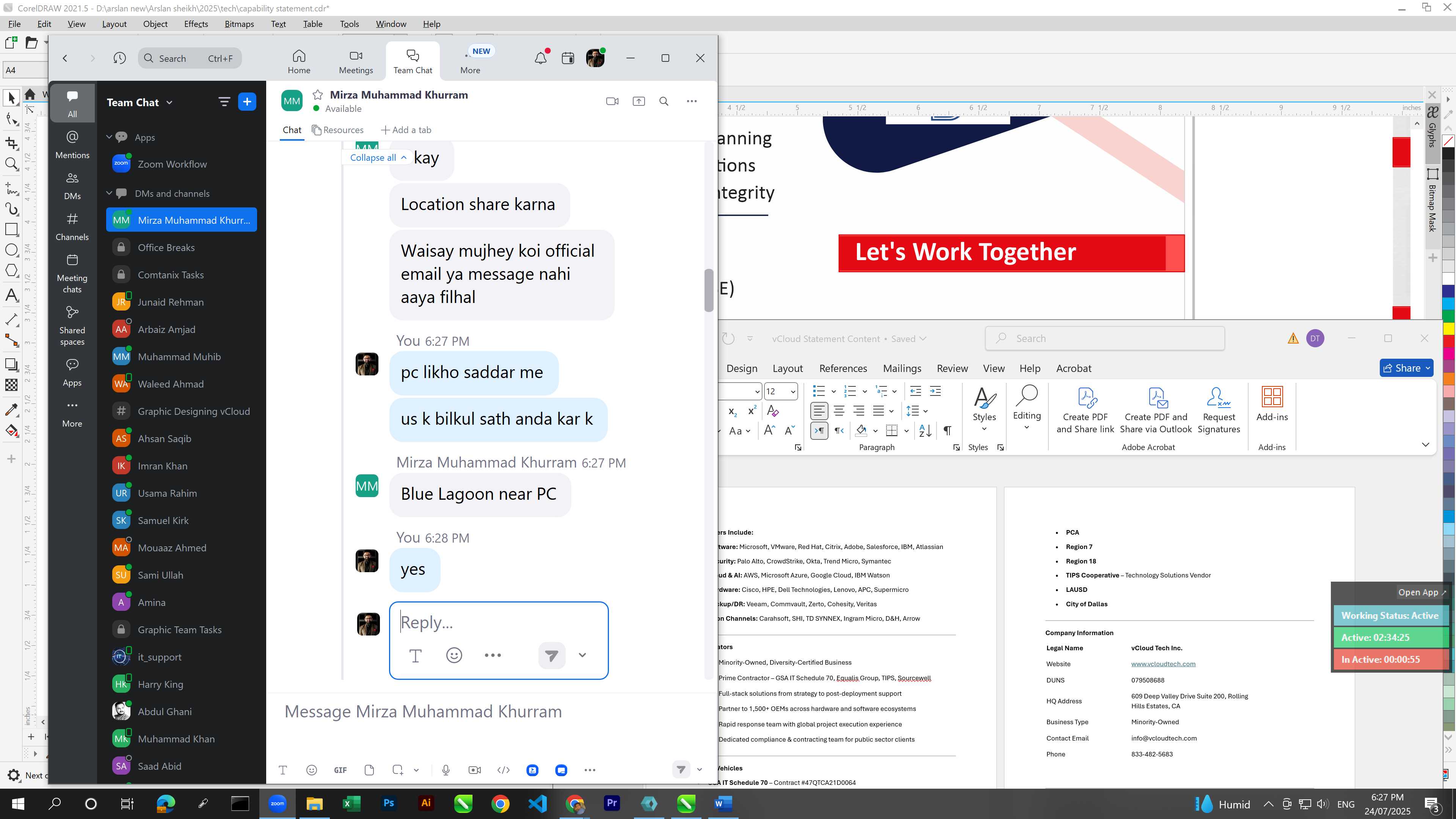Star the Mirza Muhammad Khurram chat
Viewport: 1456px width, 819px height.
[x=318, y=95]
